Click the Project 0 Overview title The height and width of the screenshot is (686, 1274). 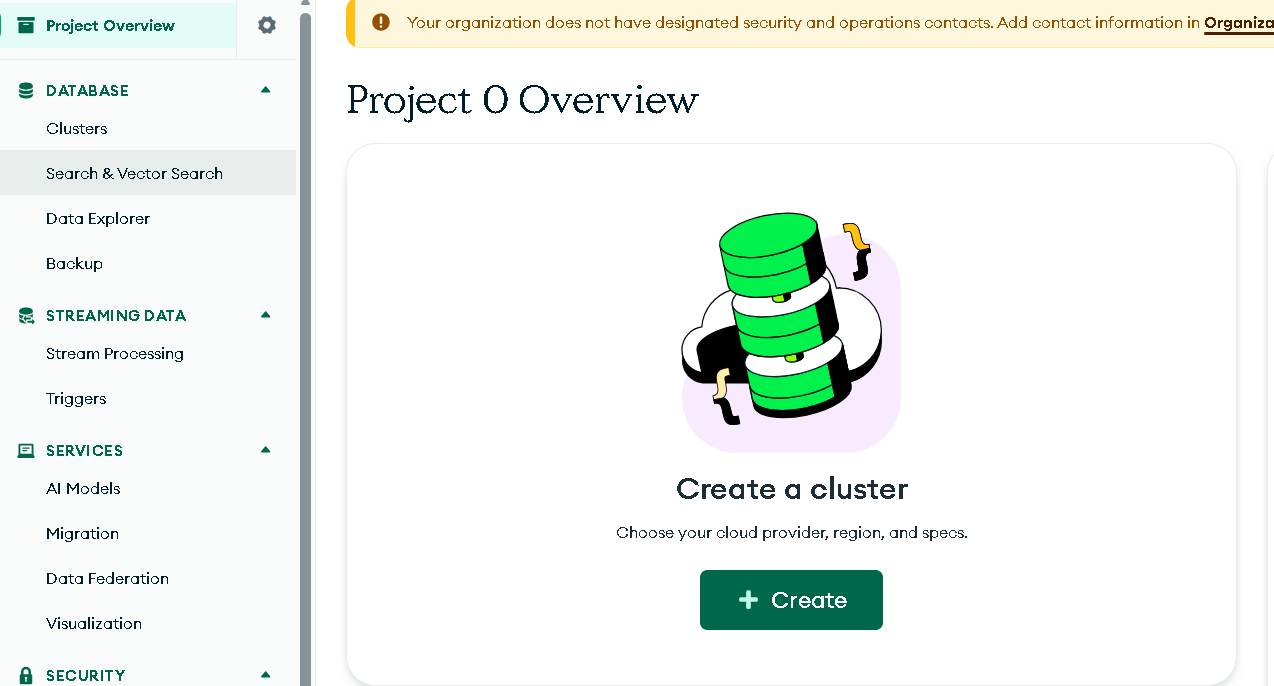pyautogui.click(x=522, y=100)
